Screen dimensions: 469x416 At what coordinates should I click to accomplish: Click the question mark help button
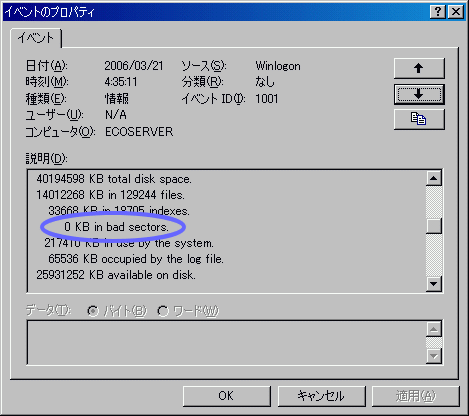pos(438,12)
